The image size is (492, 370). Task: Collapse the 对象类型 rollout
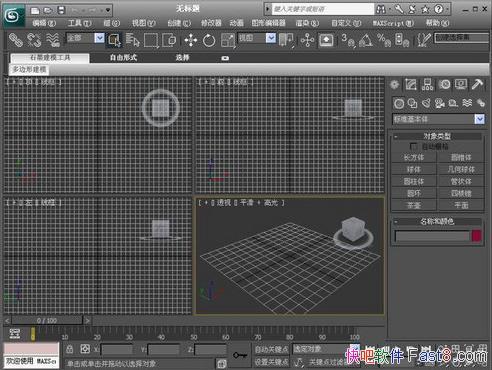click(437, 136)
